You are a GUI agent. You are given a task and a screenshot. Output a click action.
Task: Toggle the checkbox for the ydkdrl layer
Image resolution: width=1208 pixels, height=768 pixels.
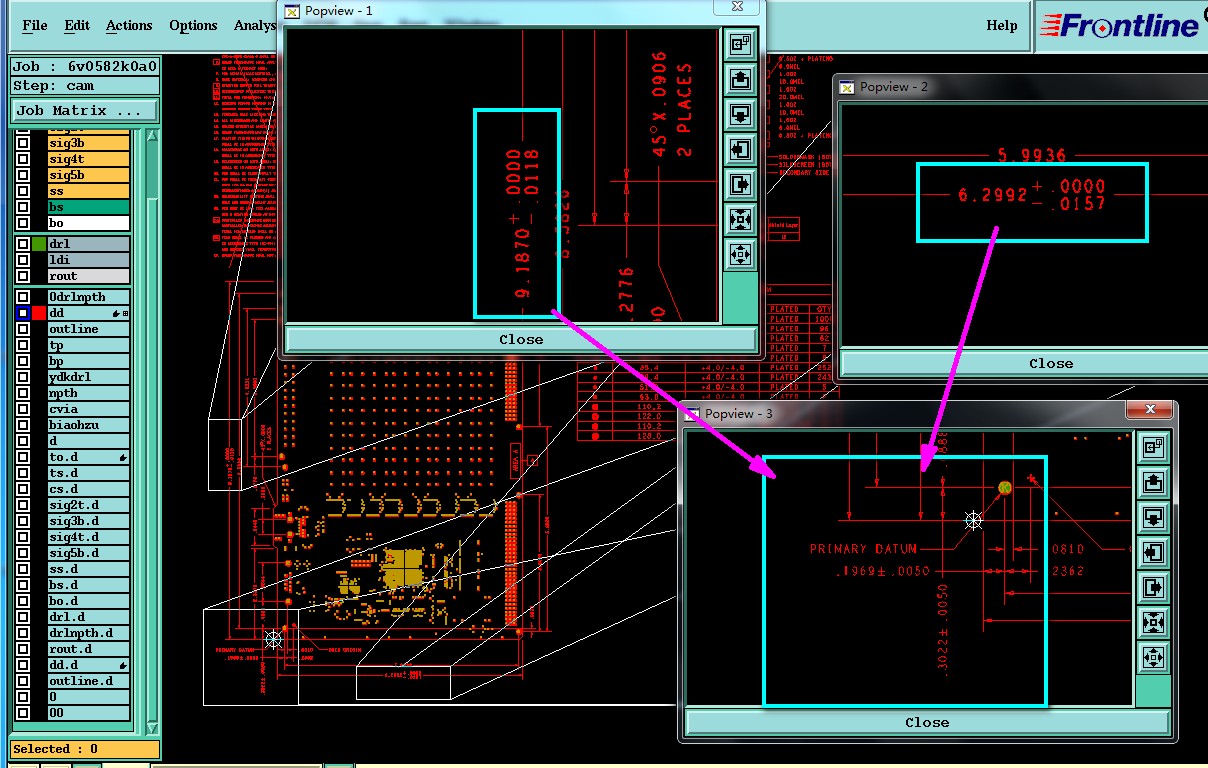[23, 377]
